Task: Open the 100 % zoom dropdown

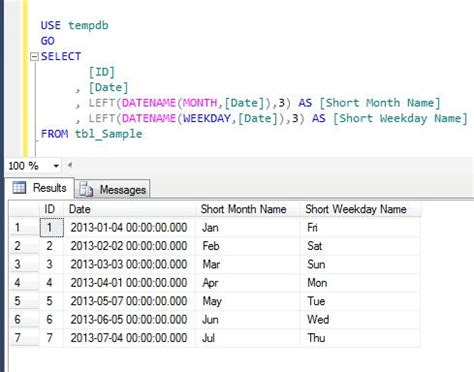Action: [x=56, y=166]
